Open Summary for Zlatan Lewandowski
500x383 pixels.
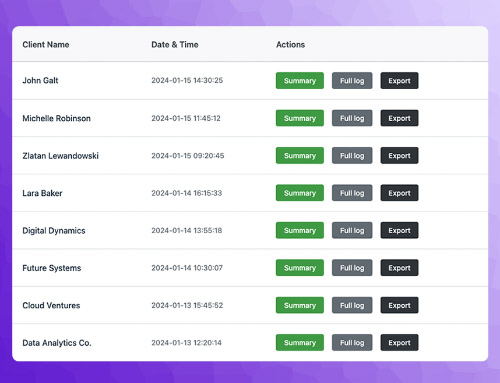300,156
